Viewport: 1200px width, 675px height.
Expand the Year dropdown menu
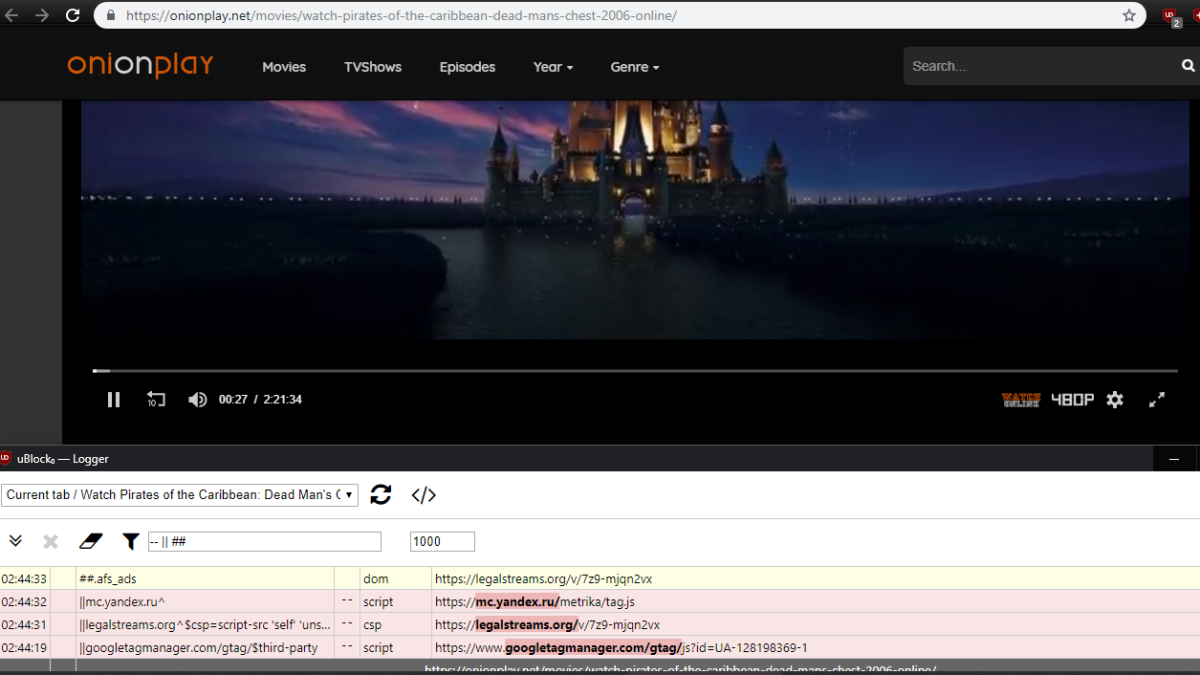point(553,67)
